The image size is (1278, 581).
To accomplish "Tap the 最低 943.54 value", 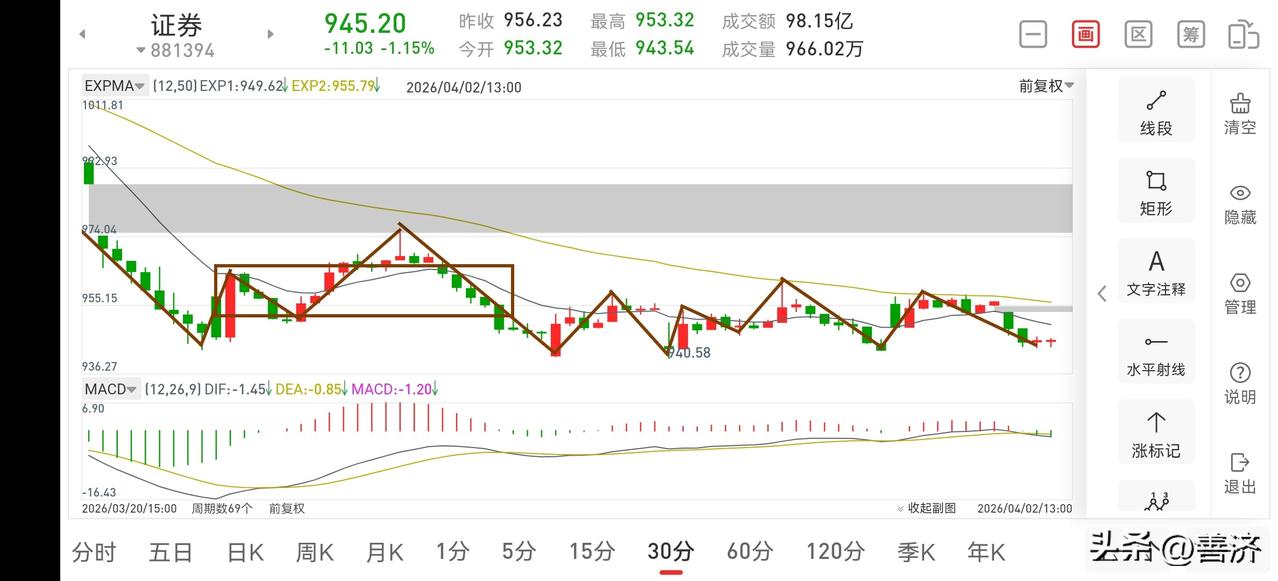I will click(x=664, y=48).
